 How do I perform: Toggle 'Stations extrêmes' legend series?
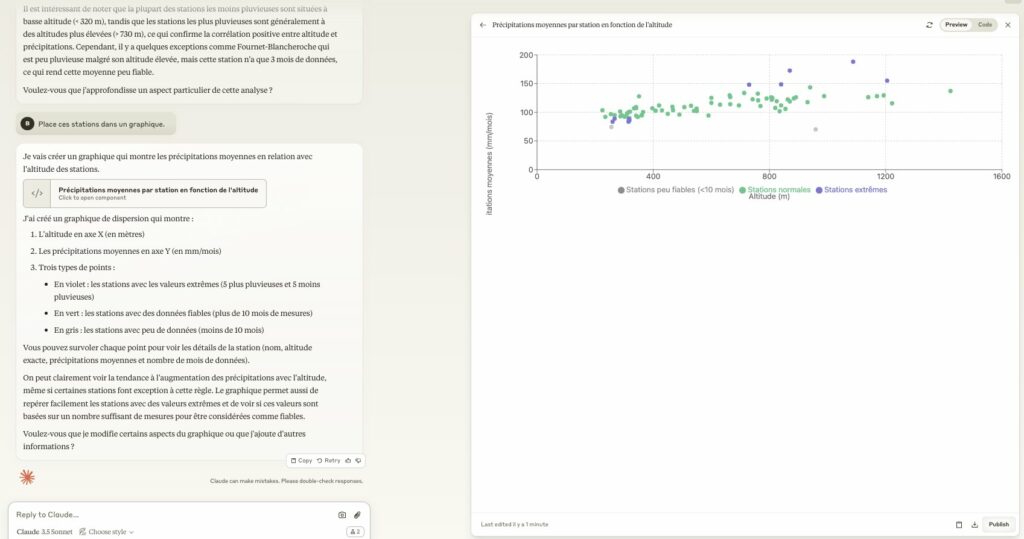[851, 189]
